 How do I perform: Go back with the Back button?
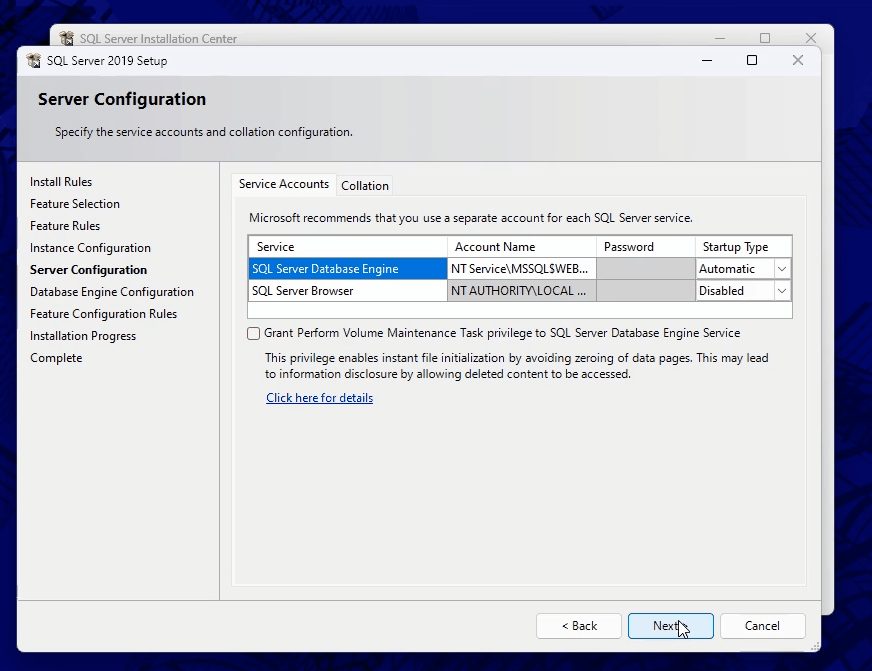click(x=579, y=626)
